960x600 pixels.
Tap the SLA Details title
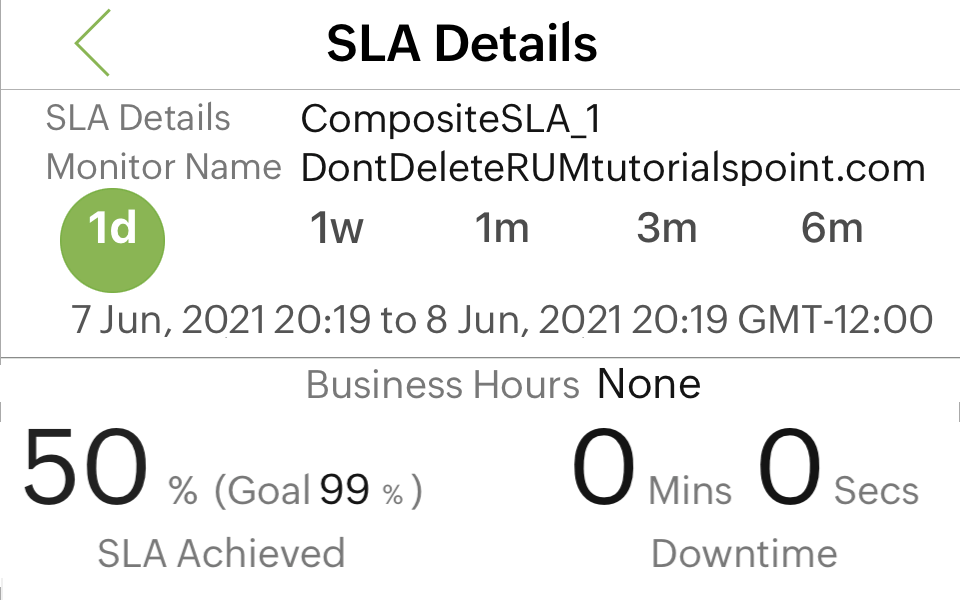tap(462, 44)
